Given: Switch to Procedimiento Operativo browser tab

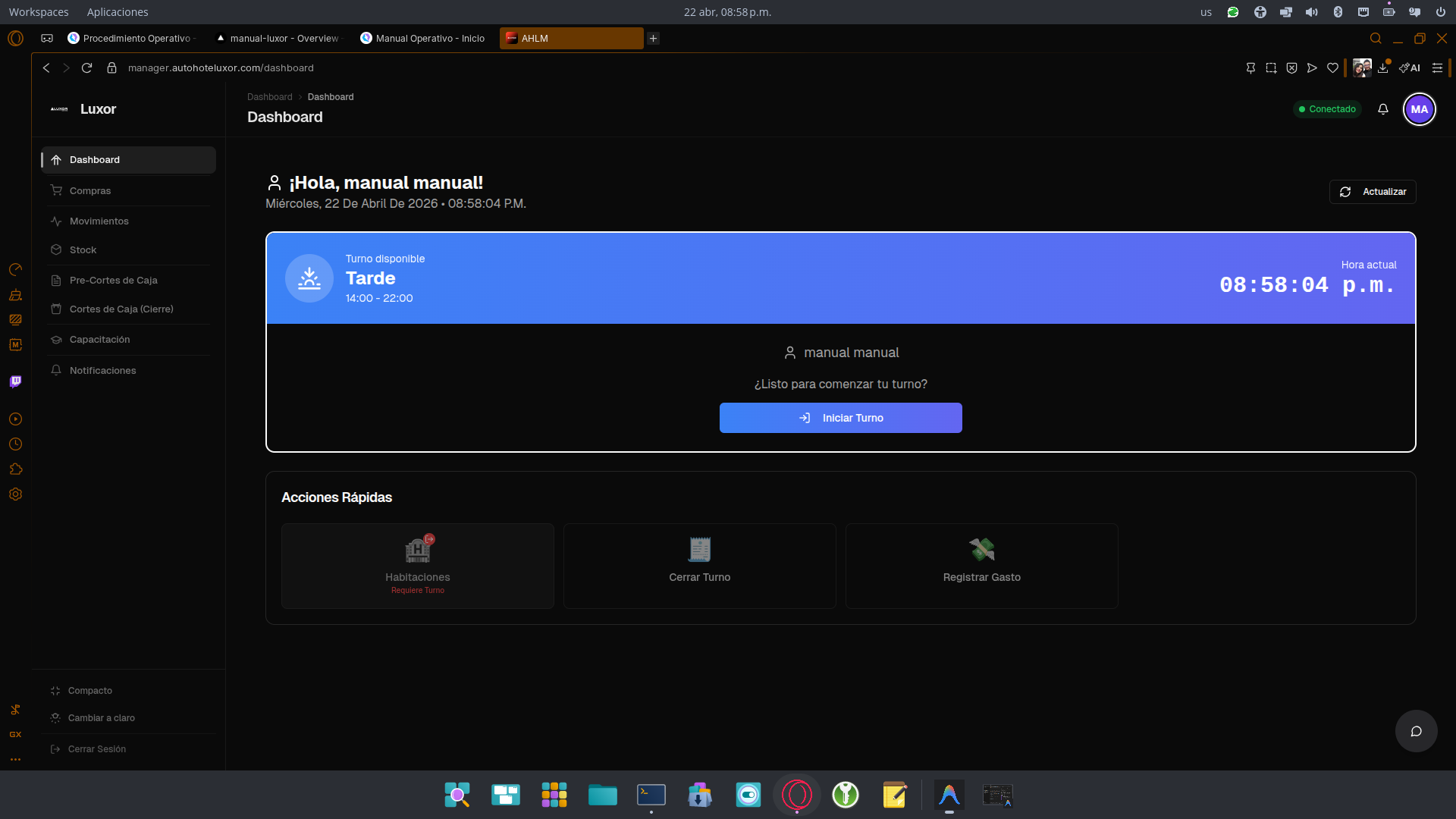Looking at the screenshot, I should (132, 38).
